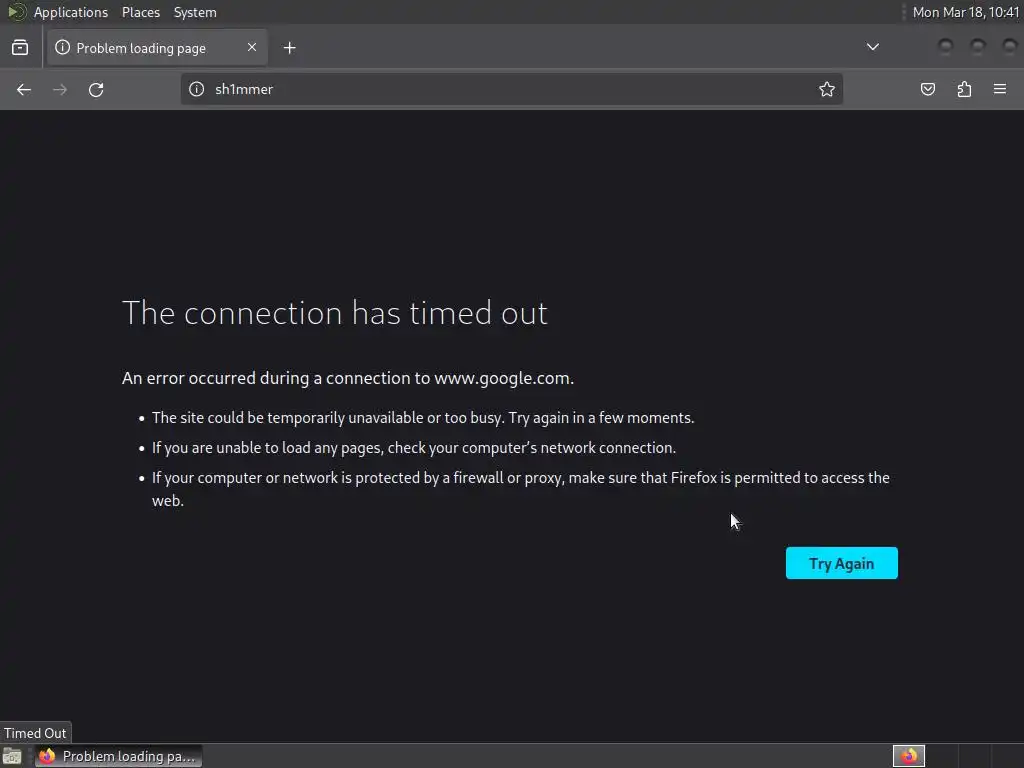
Task: Click the Try Again button
Action: tap(842, 563)
